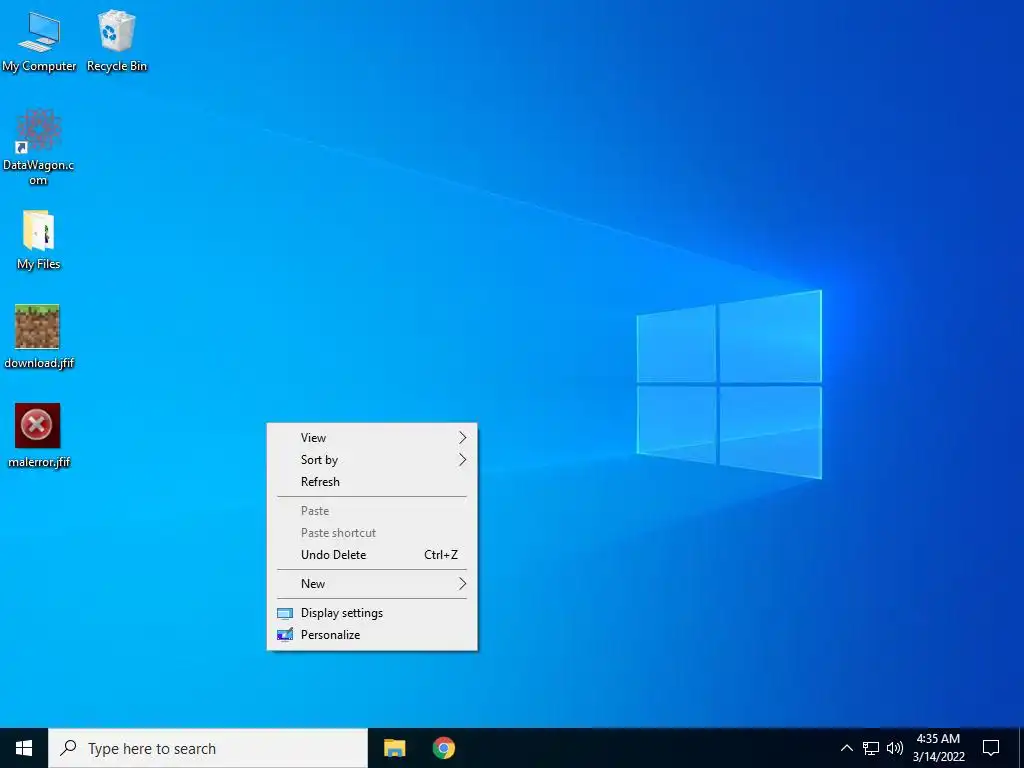Choose Refresh in the context menu
The width and height of the screenshot is (1024, 768).
point(372,482)
